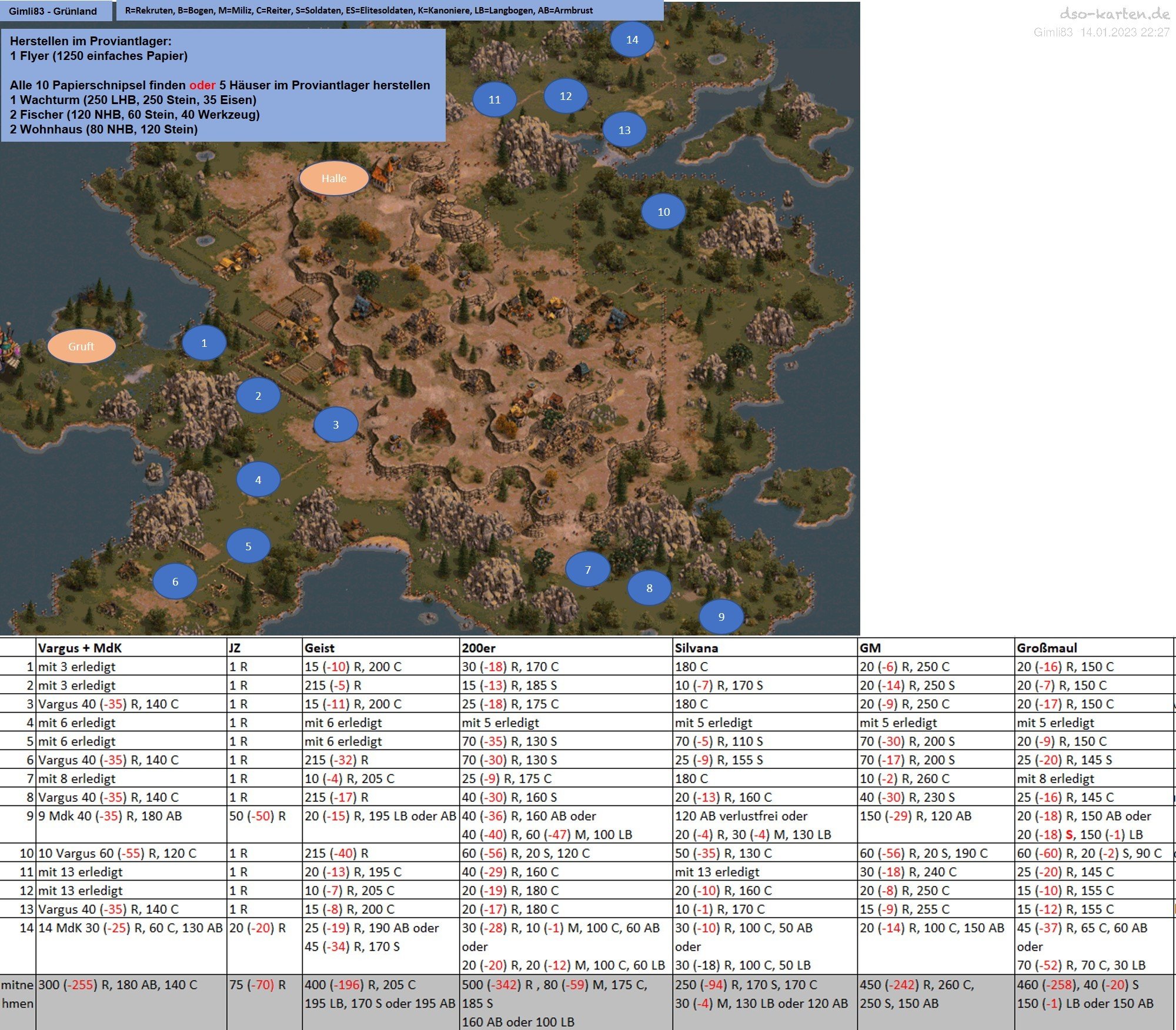
Task: Click the Gimli83 - Grünland title label
Action: pos(53,11)
